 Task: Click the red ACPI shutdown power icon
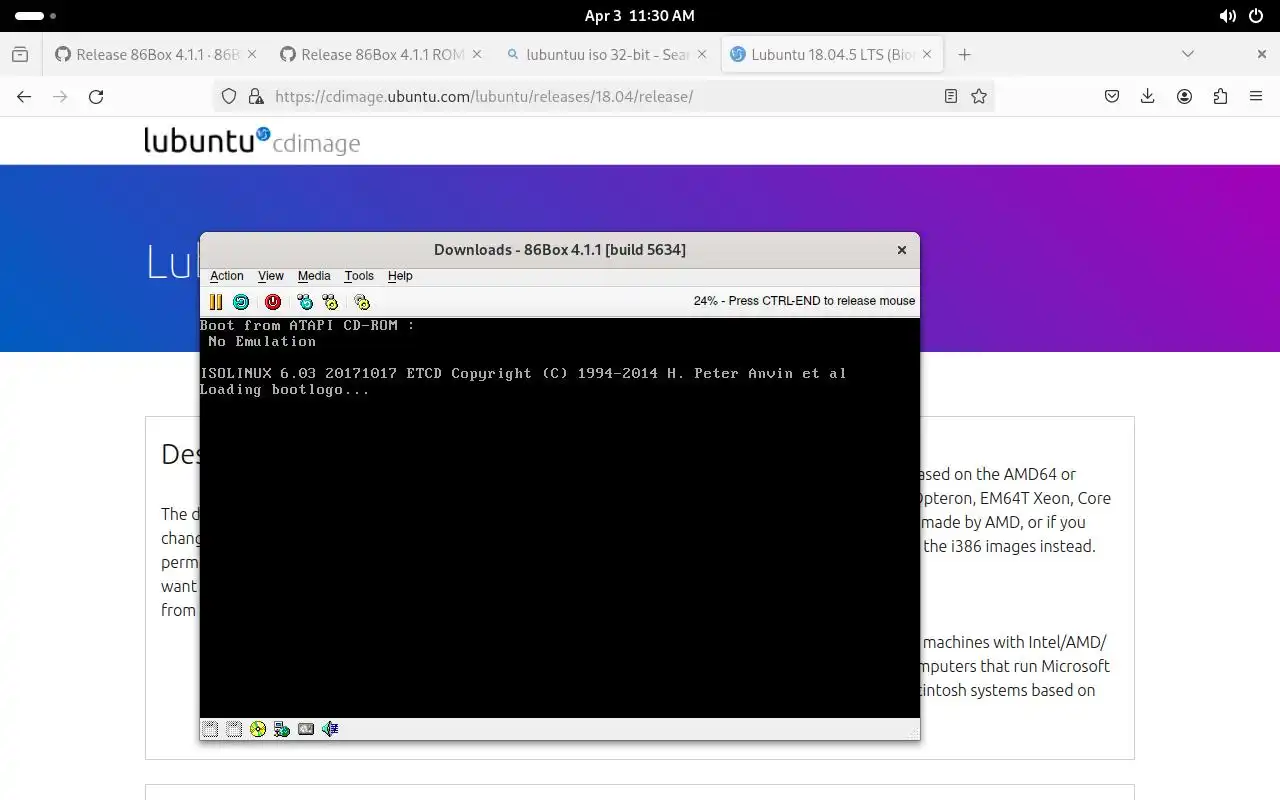(x=273, y=302)
